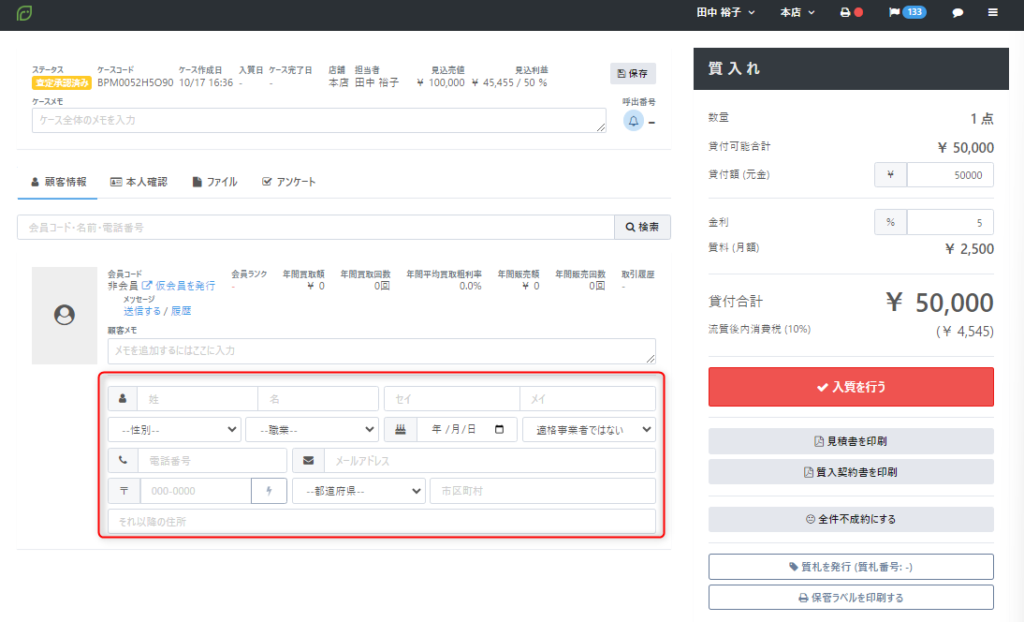The image size is (1024, 622).
Task: Open the hamburger menu in header
Action: 993,12
